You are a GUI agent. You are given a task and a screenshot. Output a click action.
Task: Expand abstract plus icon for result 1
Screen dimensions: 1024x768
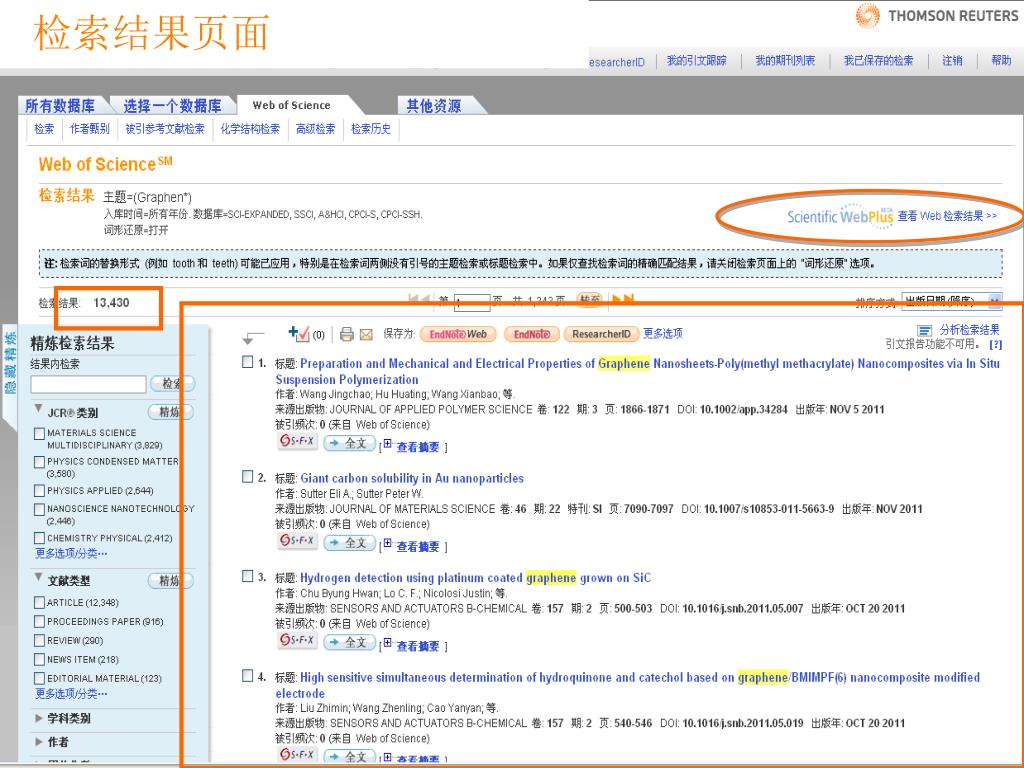387,443
